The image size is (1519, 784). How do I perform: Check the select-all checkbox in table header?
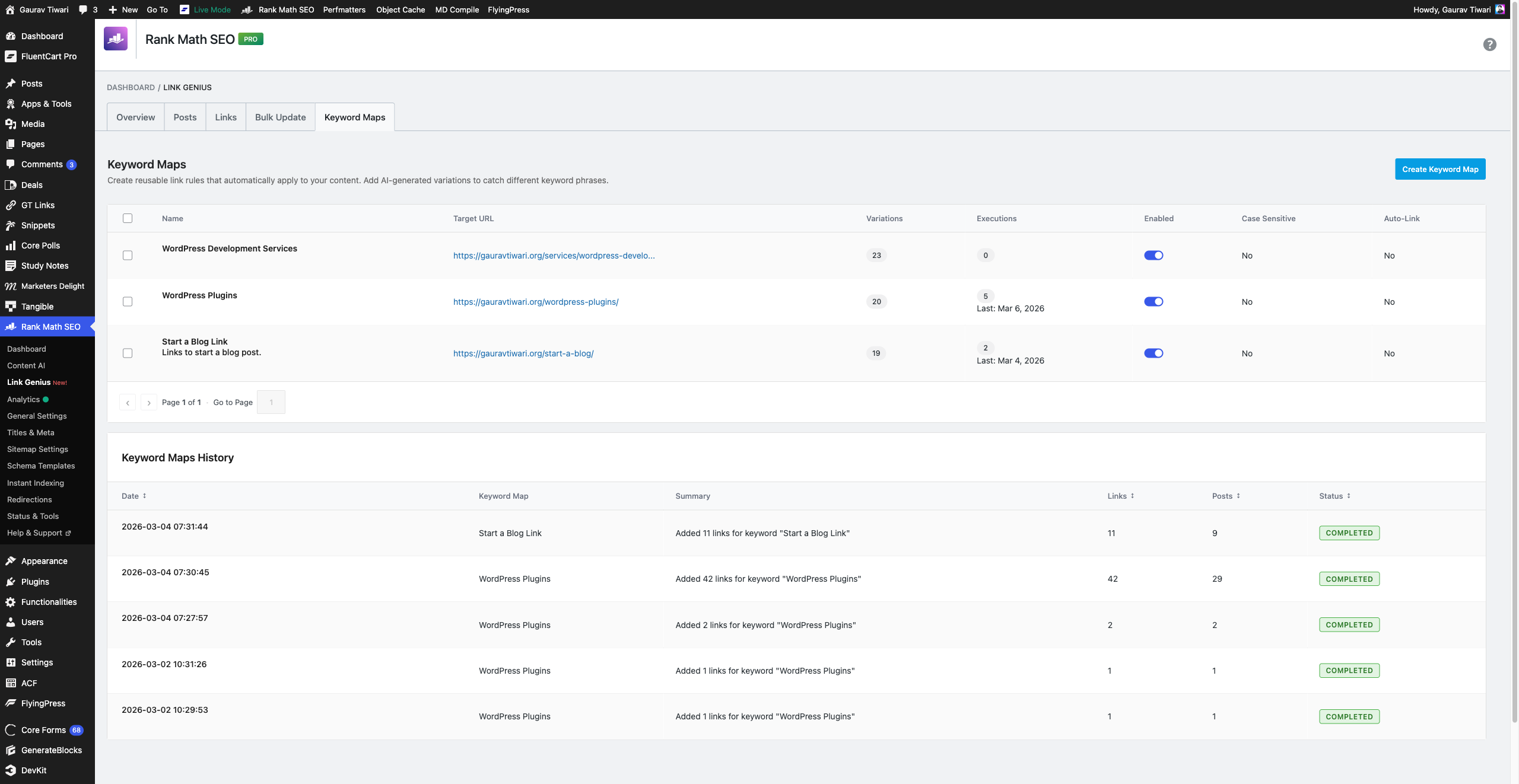128,218
